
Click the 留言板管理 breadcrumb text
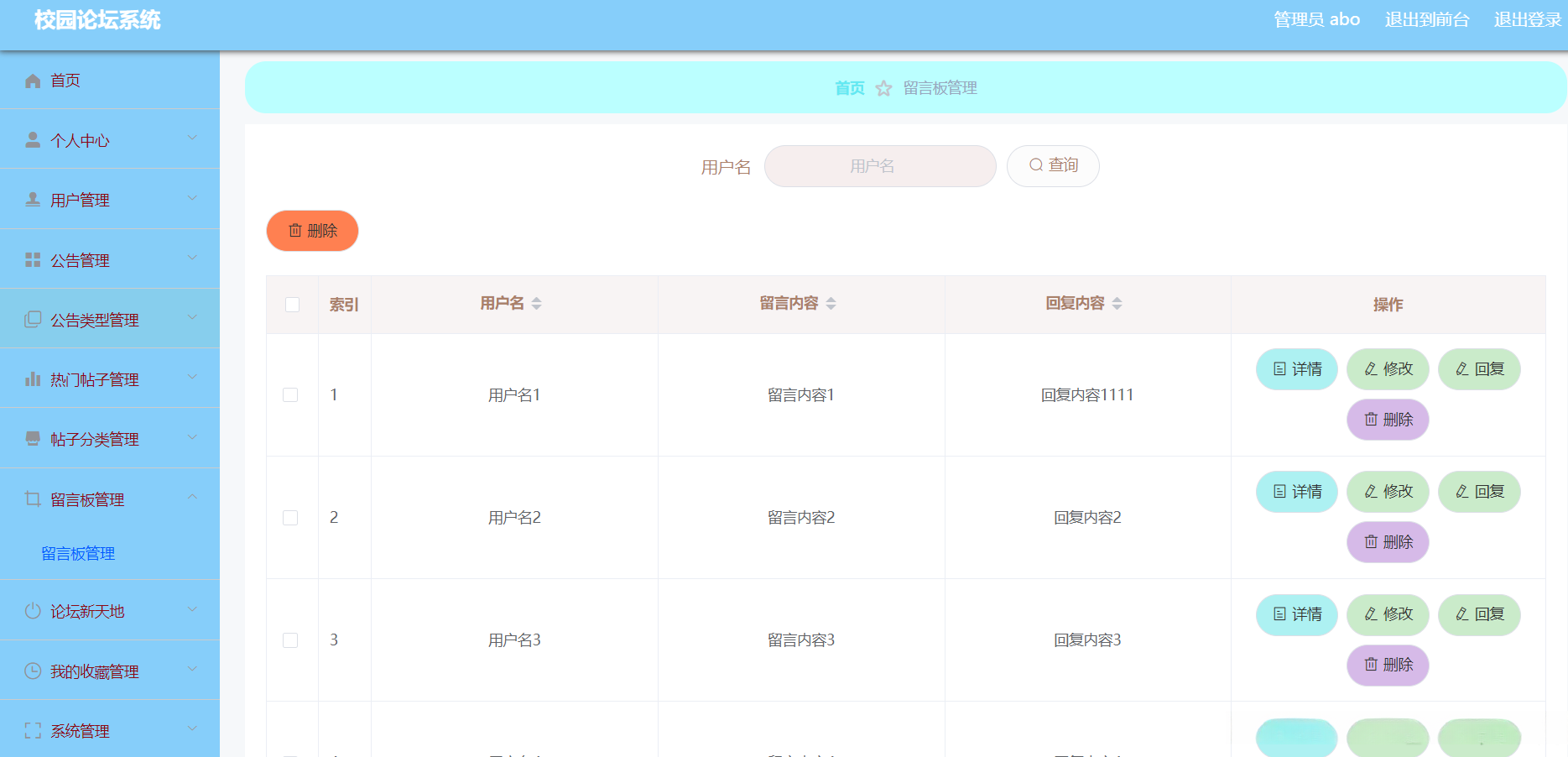click(x=940, y=88)
